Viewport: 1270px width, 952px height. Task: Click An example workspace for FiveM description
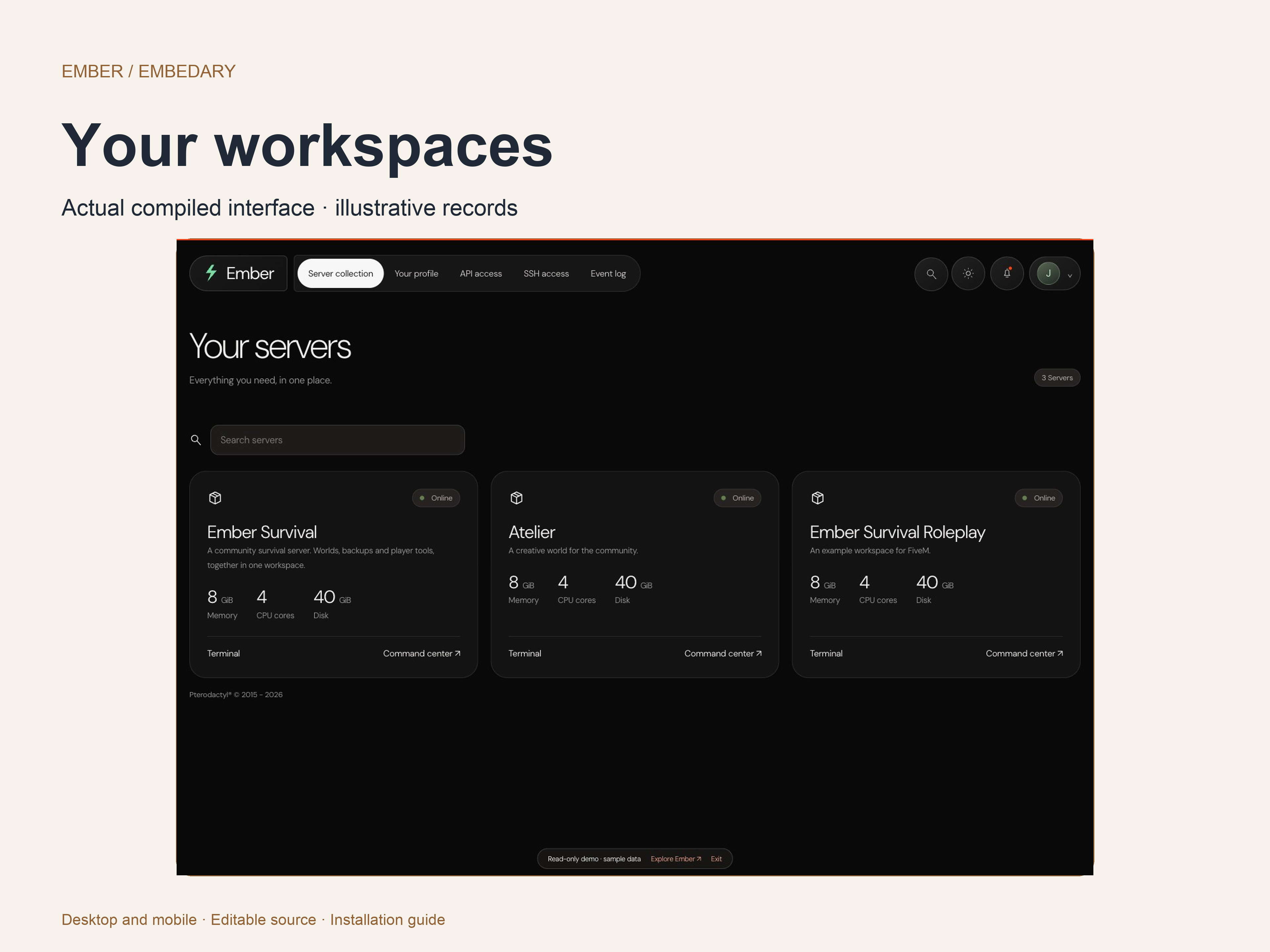pos(870,550)
